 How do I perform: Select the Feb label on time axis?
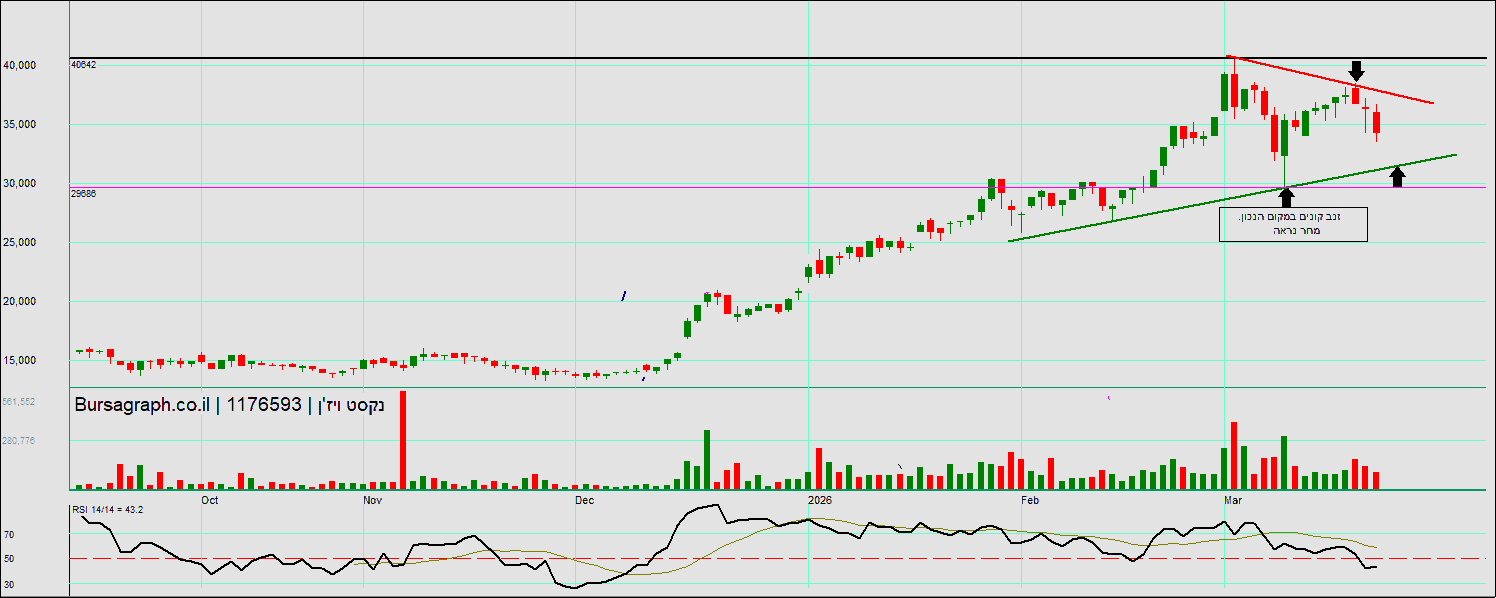click(x=1030, y=499)
